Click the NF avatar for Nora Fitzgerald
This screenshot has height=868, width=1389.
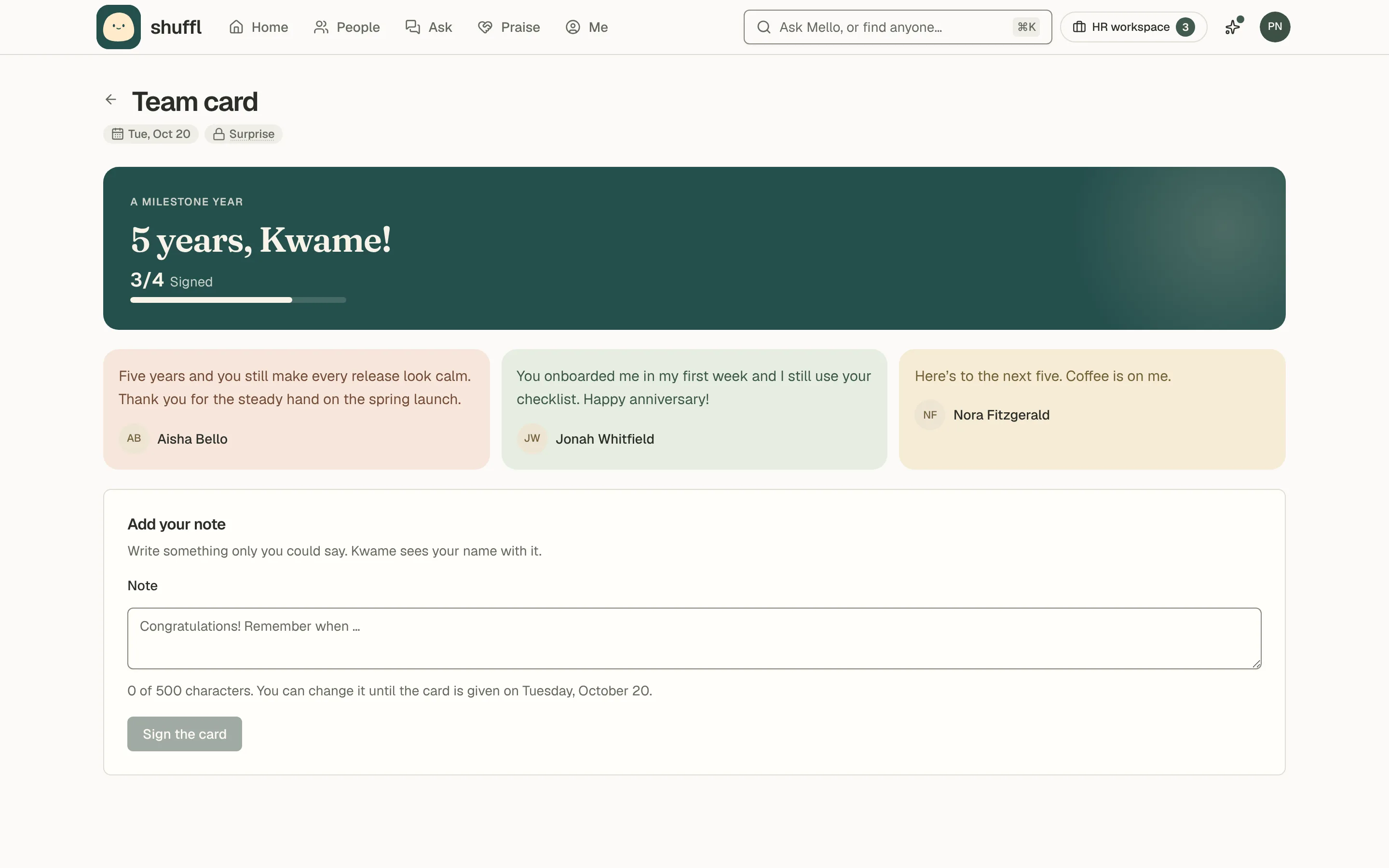[930, 415]
